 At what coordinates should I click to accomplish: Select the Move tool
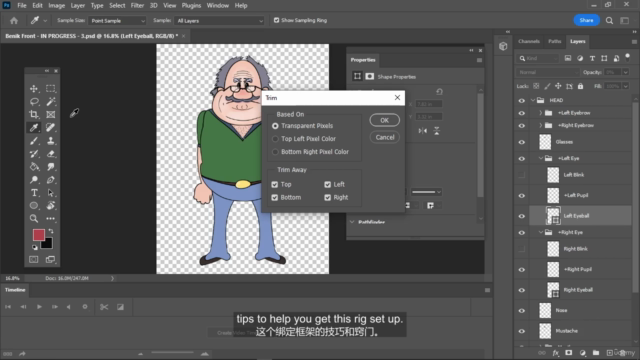click(x=34, y=89)
